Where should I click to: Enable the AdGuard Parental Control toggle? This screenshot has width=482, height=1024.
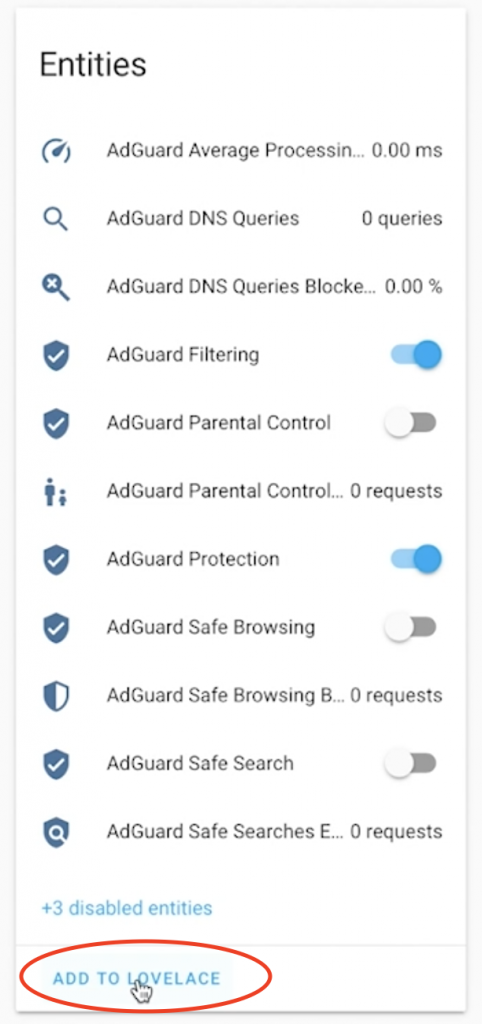[x=410, y=423]
